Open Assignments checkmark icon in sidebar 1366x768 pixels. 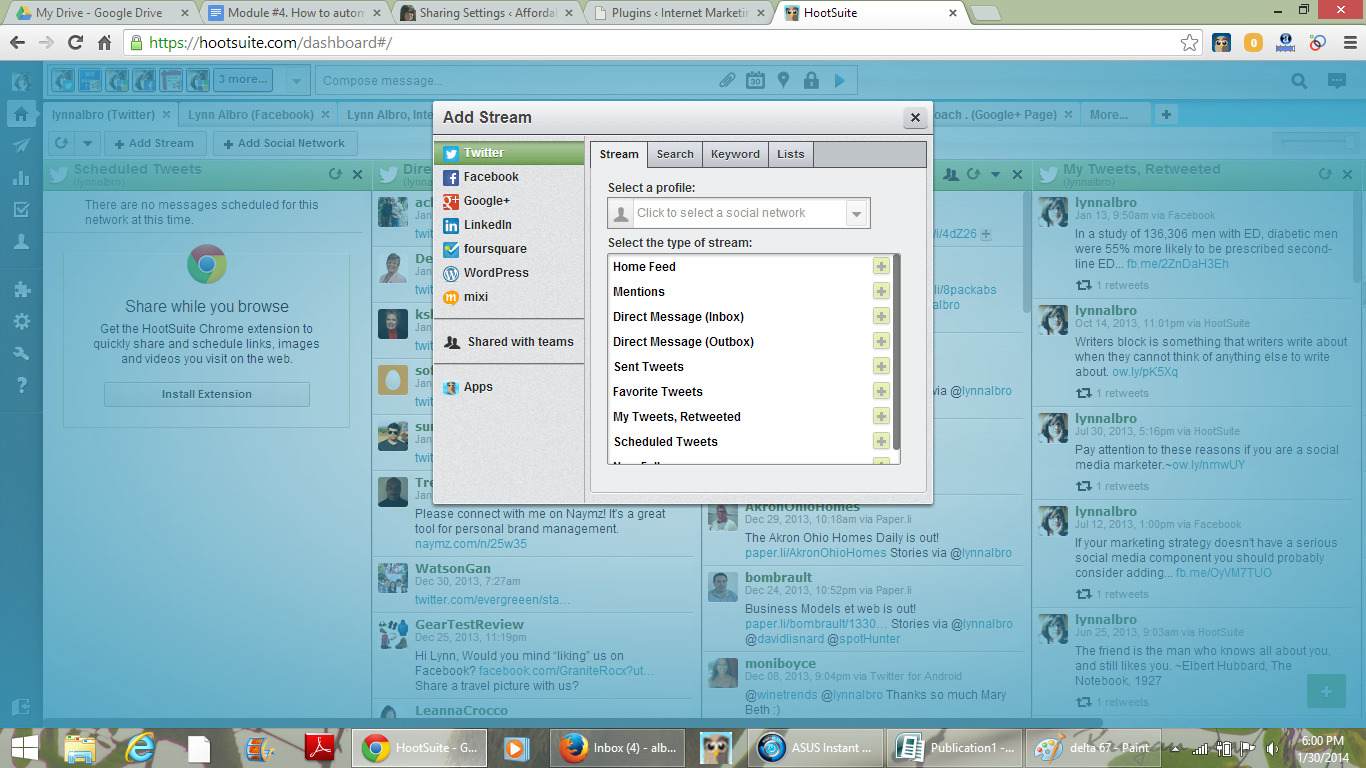coord(21,210)
